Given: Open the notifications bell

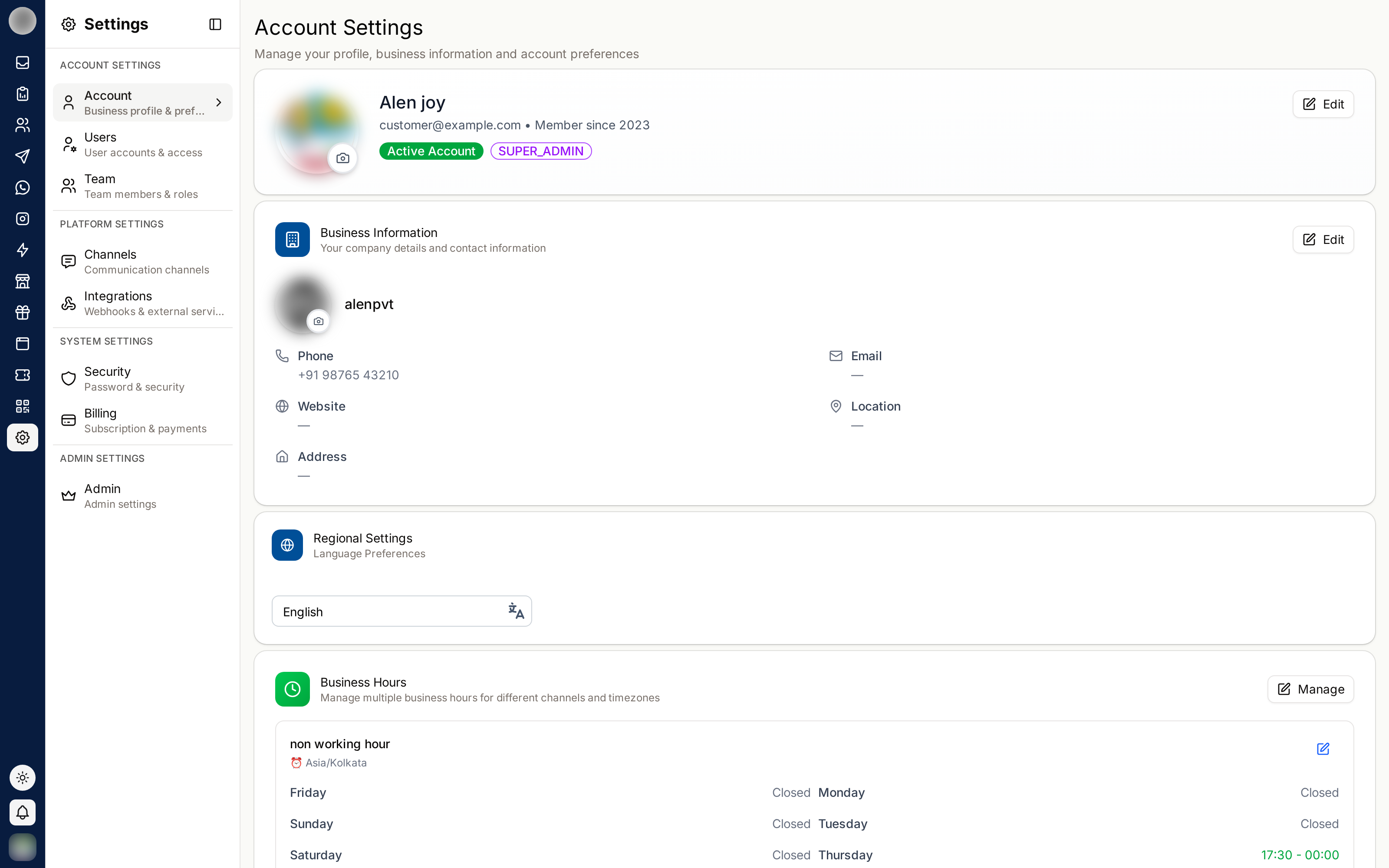Looking at the screenshot, I should tap(23, 812).
